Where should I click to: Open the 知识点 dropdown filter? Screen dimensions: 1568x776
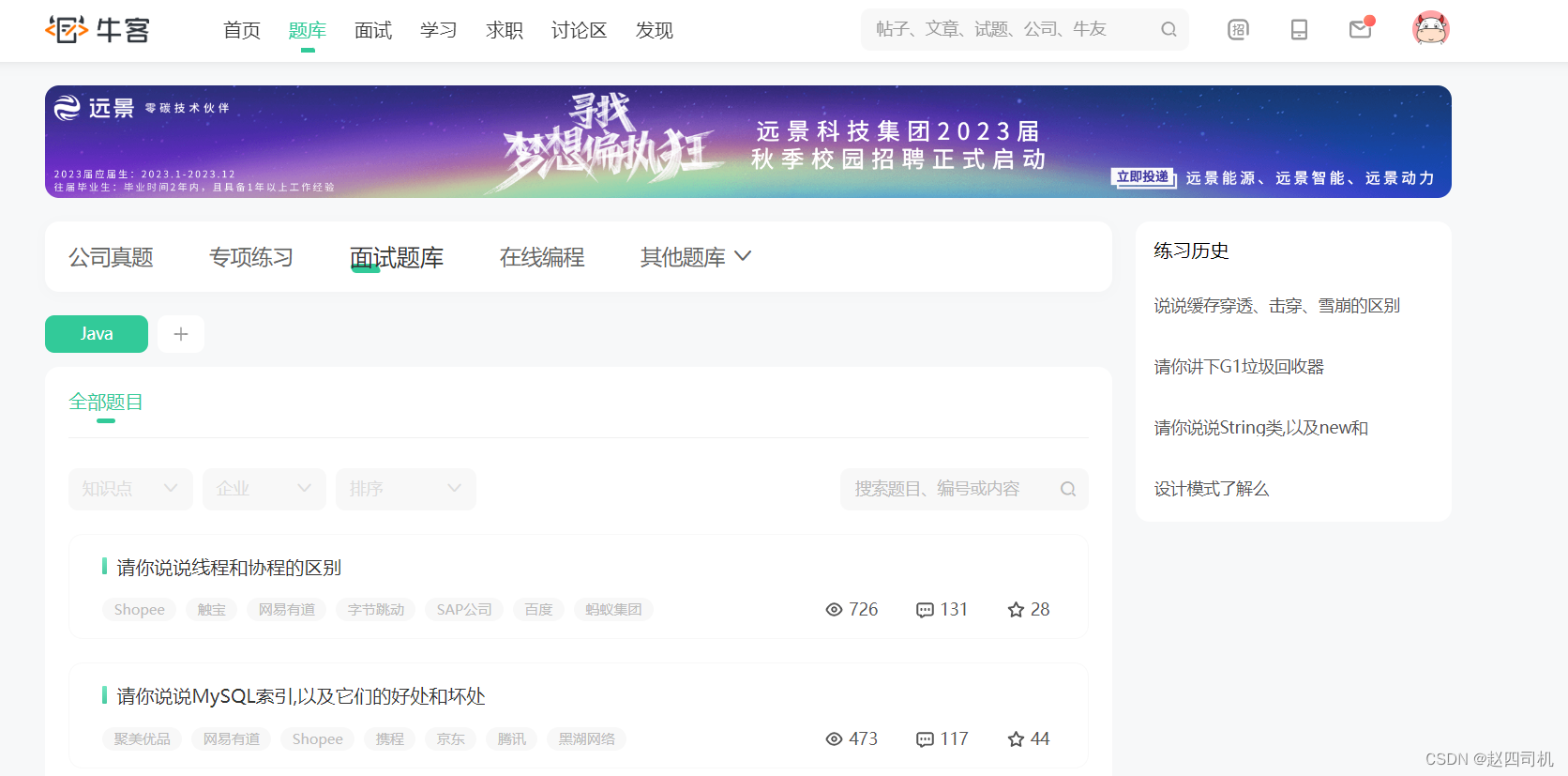(130, 489)
